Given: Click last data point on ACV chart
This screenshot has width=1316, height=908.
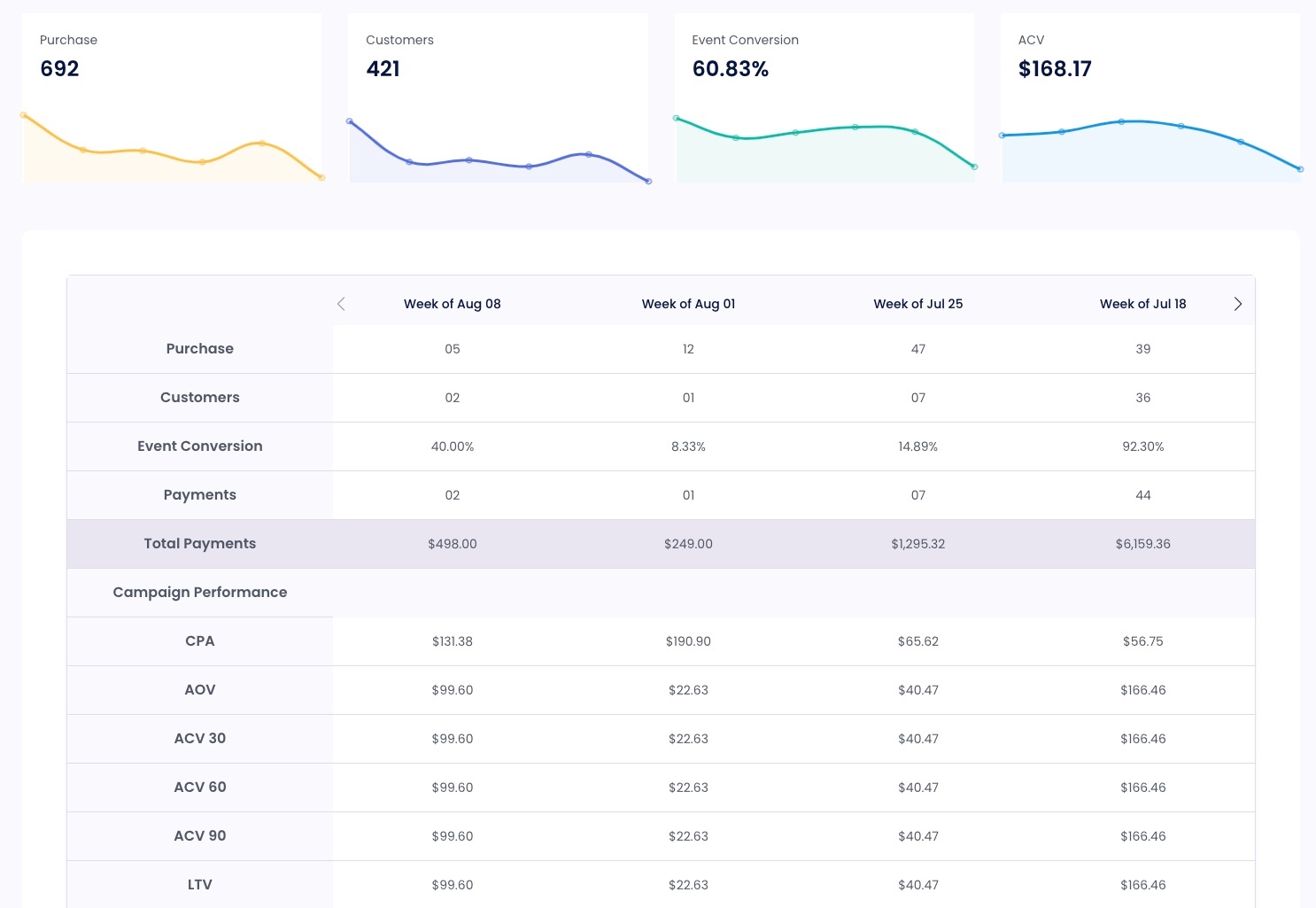Looking at the screenshot, I should tap(1300, 169).
